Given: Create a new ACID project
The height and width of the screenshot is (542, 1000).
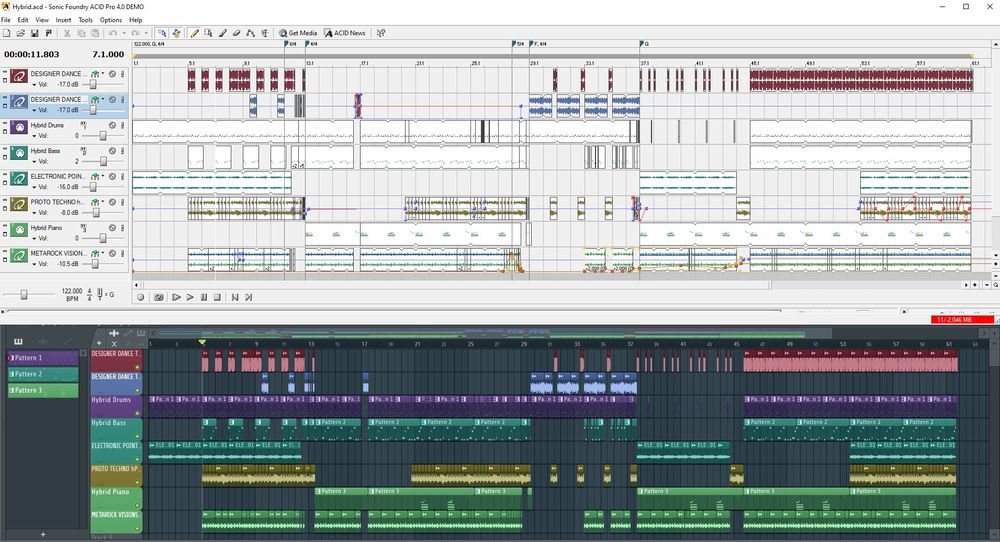Looking at the screenshot, I should point(6,33).
